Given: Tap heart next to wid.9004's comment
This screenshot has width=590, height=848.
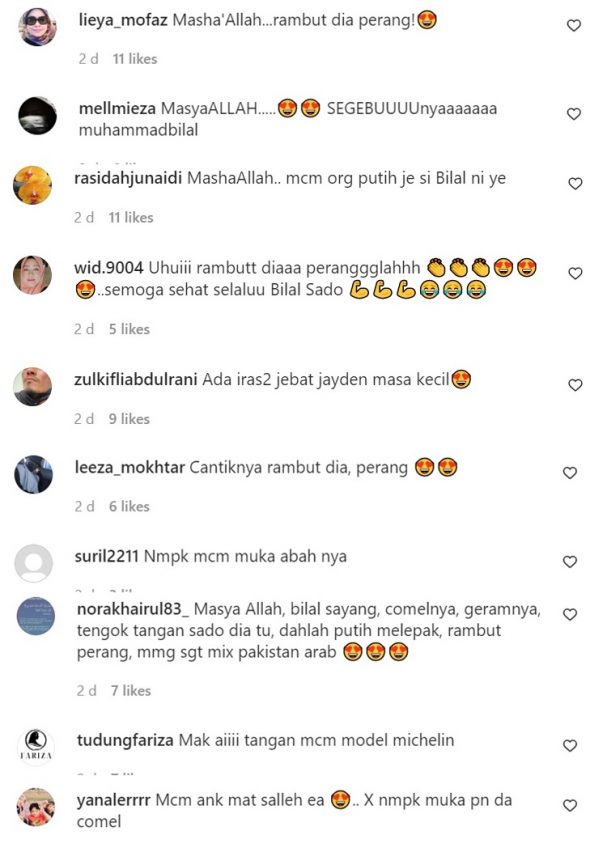Looking at the screenshot, I should tap(575, 273).
